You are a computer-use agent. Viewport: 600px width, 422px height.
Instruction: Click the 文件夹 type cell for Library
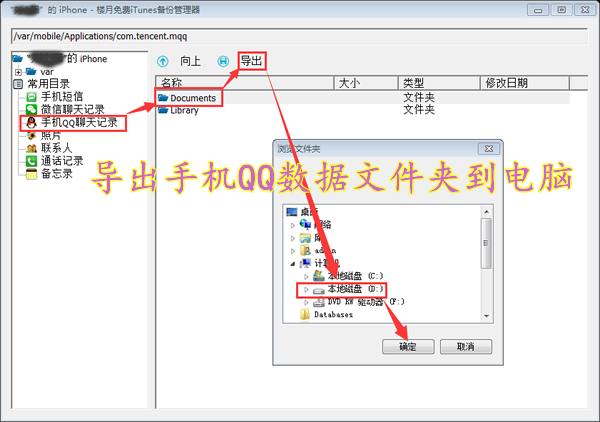tap(419, 109)
